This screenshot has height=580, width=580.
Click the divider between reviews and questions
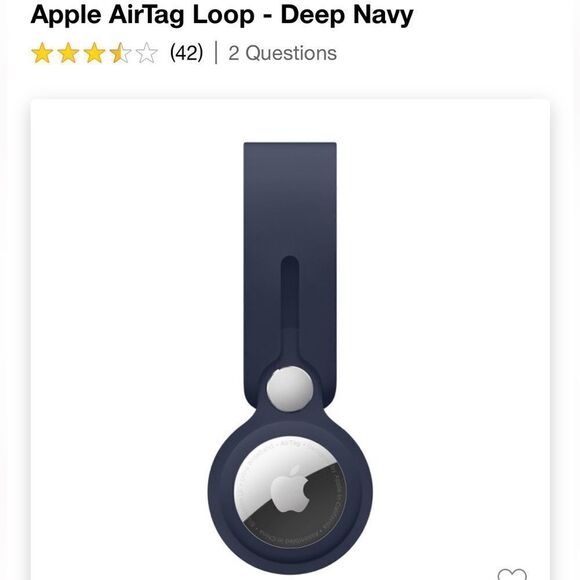coord(216,53)
